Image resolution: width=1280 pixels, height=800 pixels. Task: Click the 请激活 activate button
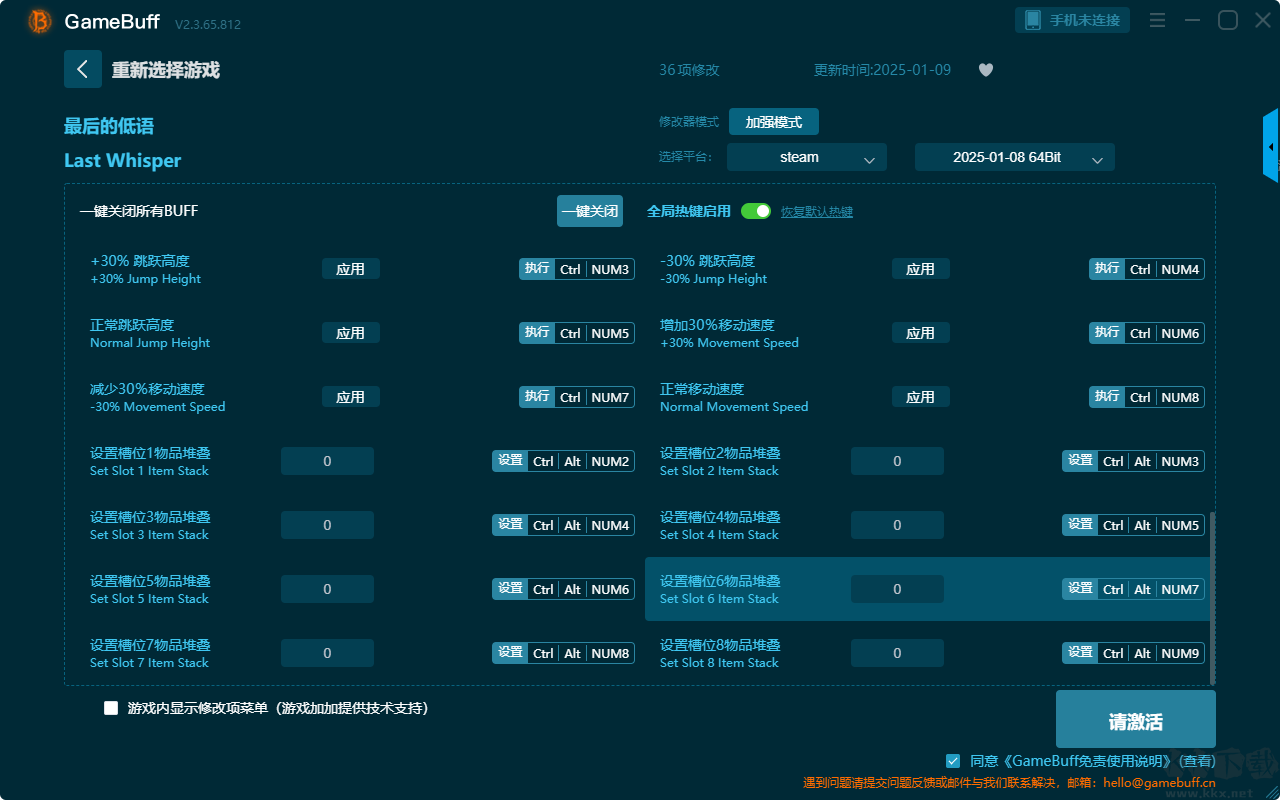tap(1136, 721)
